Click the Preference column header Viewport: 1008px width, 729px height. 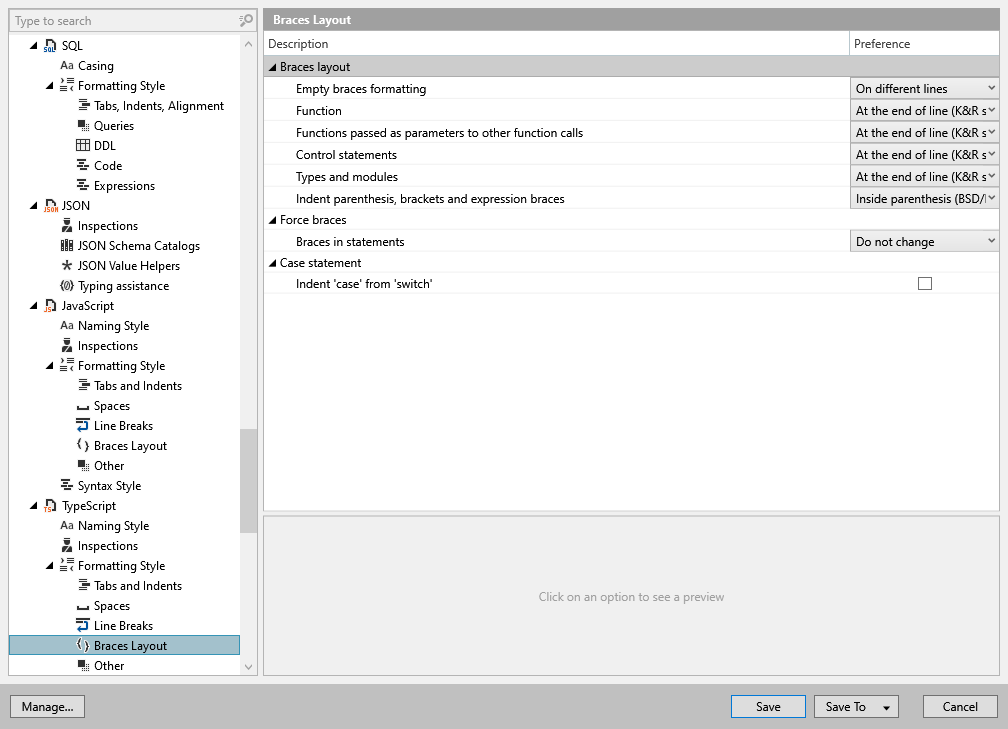click(924, 44)
